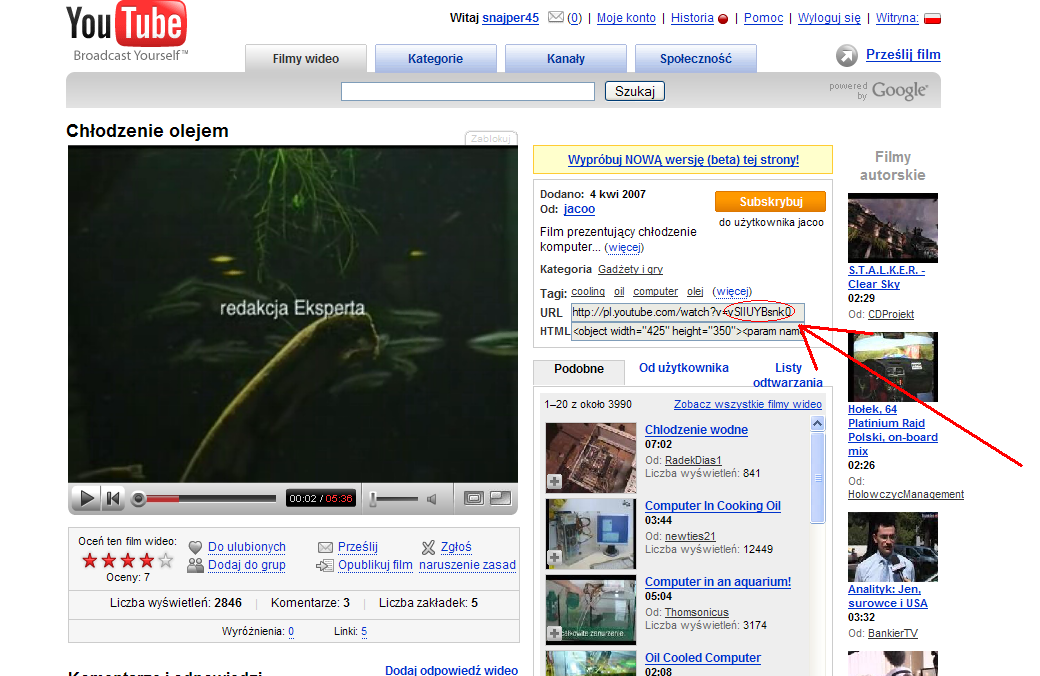Click in the search text field
This screenshot has height=676, width=1040.
click(x=468, y=92)
